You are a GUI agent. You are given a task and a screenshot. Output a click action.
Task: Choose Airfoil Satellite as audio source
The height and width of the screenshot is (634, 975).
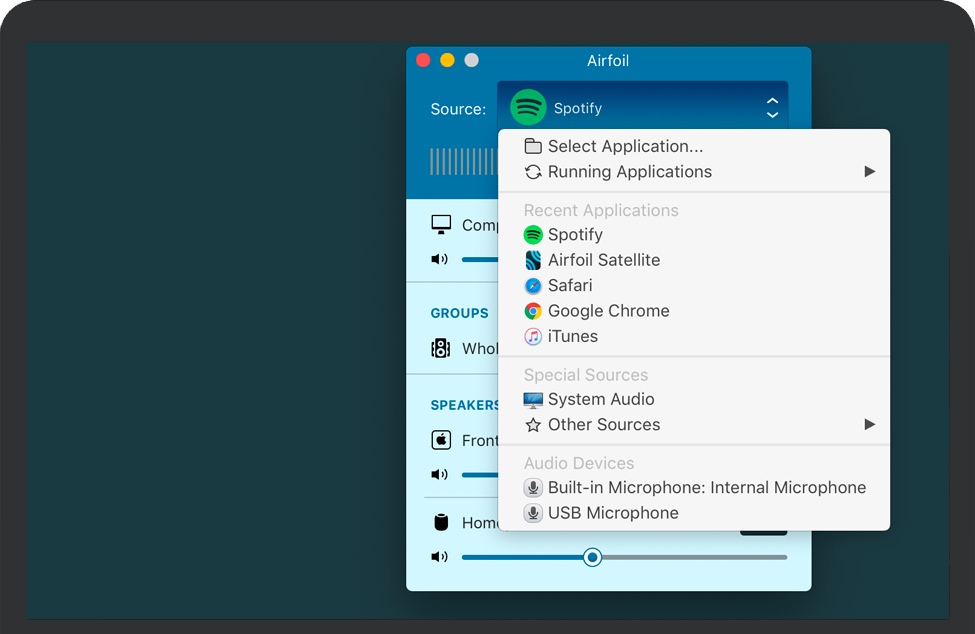[x=603, y=260]
